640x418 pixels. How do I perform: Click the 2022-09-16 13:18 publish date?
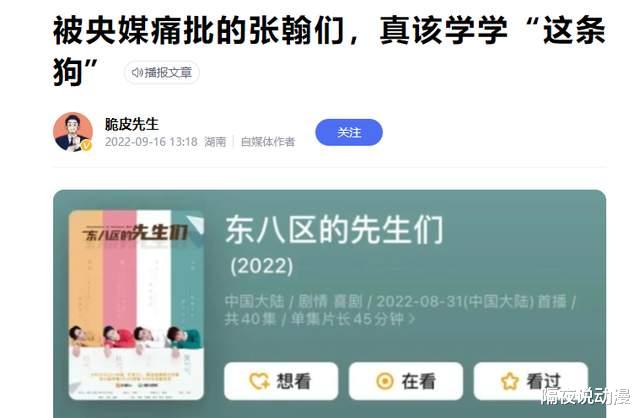tap(151, 142)
